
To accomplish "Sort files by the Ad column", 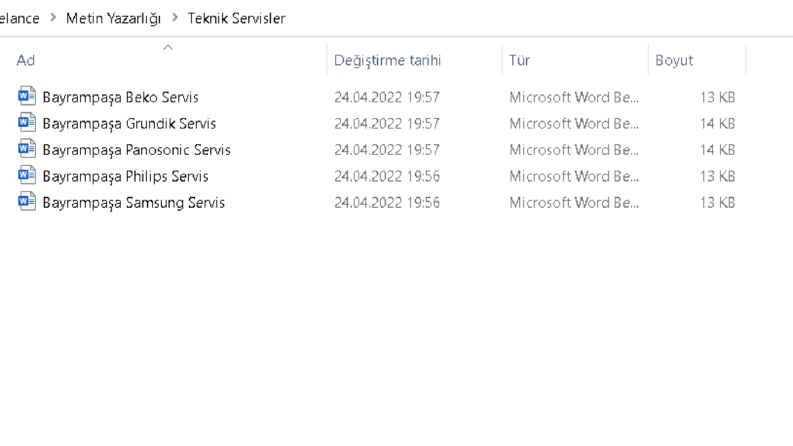I will coord(26,60).
